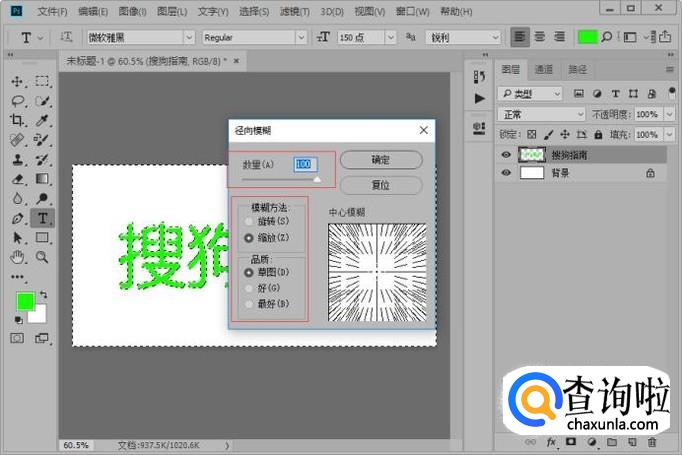Choose the Crop tool
The height and width of the screenshot is (455, 682).
(x=17, y=120)
